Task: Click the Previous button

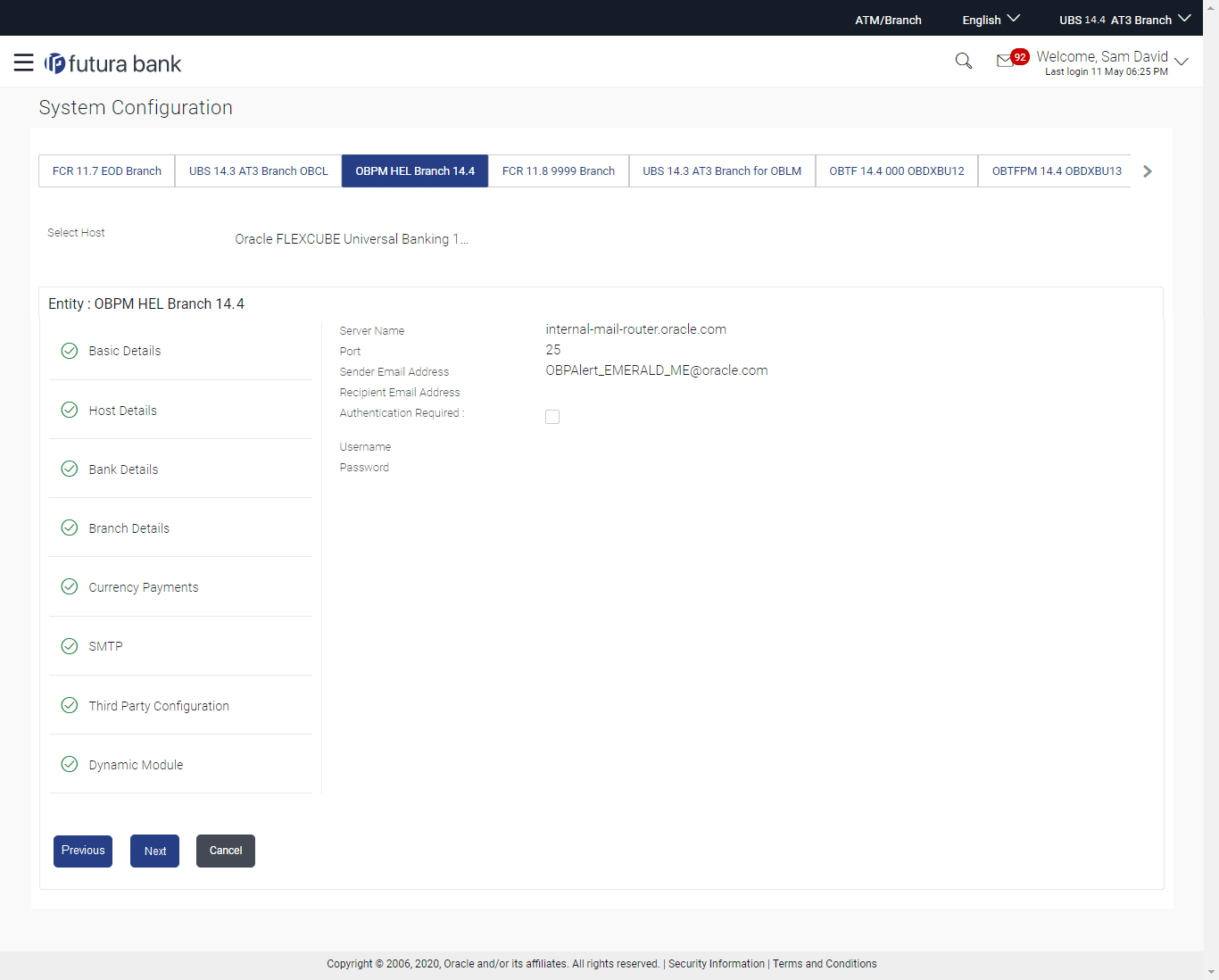Action: click(83, 851)
